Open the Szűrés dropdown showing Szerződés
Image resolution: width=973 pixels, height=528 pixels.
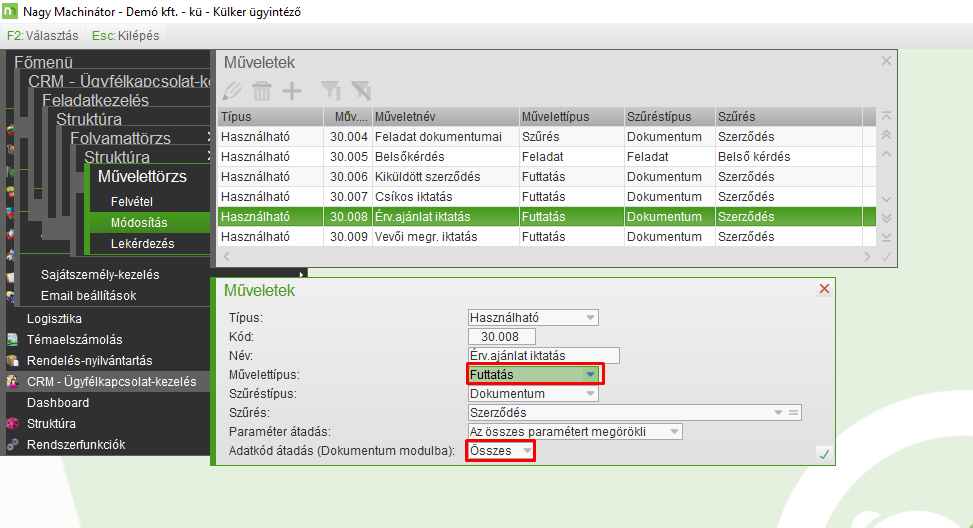tap(778, 413)
